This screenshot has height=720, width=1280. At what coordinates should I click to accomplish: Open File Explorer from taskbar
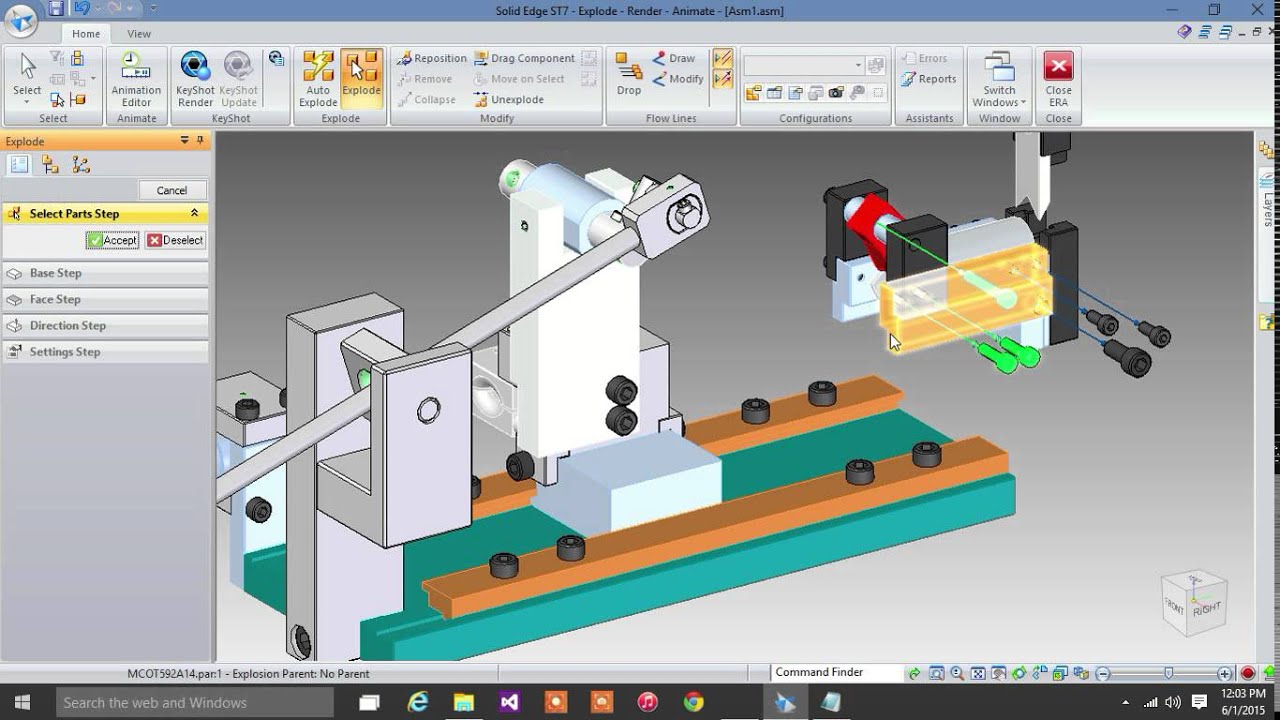[x=463, y=703]
